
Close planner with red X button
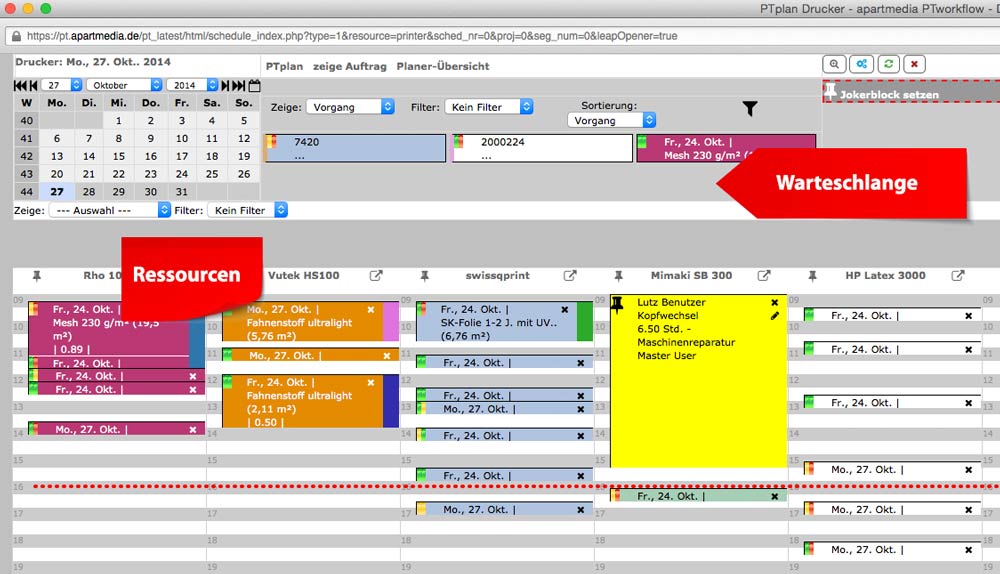click(x=915, y=64)
